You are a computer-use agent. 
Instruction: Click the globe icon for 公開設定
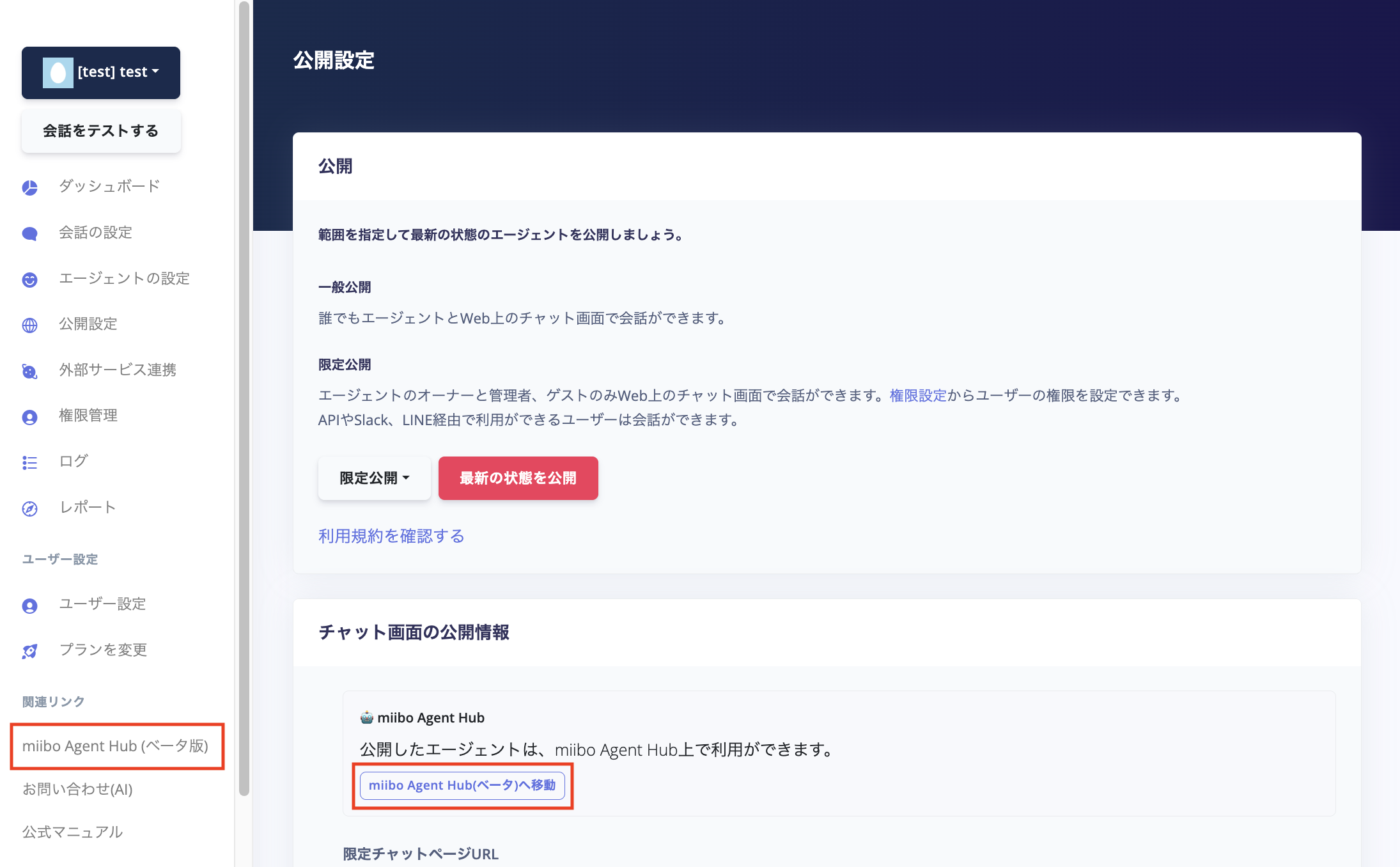coord(30,325)
